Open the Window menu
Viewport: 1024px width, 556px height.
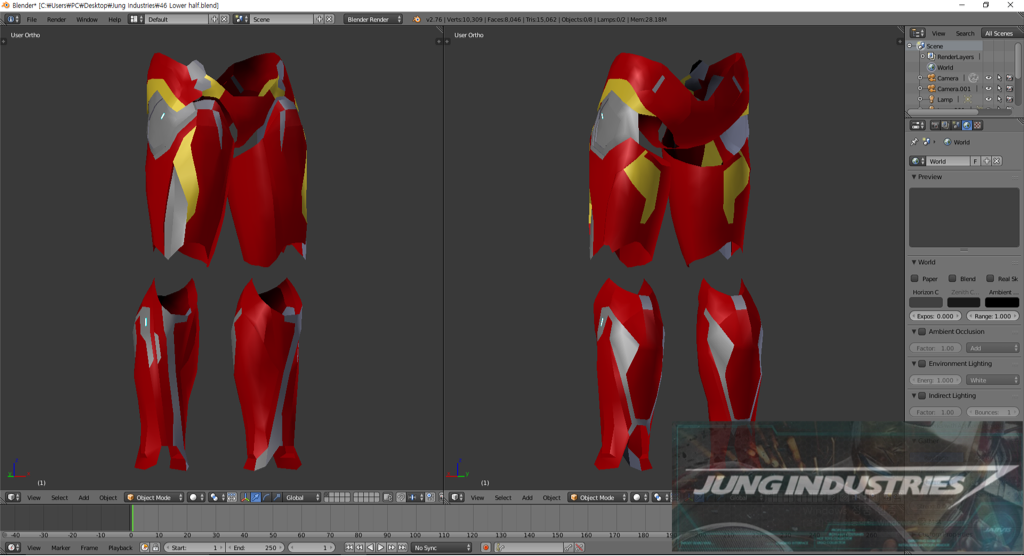(x=86, y=19)
